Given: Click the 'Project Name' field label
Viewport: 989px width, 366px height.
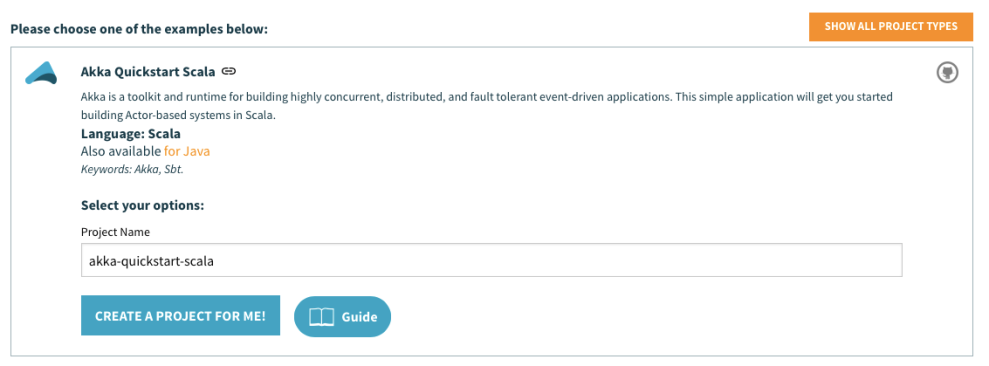Looking at the screenshot, I should coord(115,232).
